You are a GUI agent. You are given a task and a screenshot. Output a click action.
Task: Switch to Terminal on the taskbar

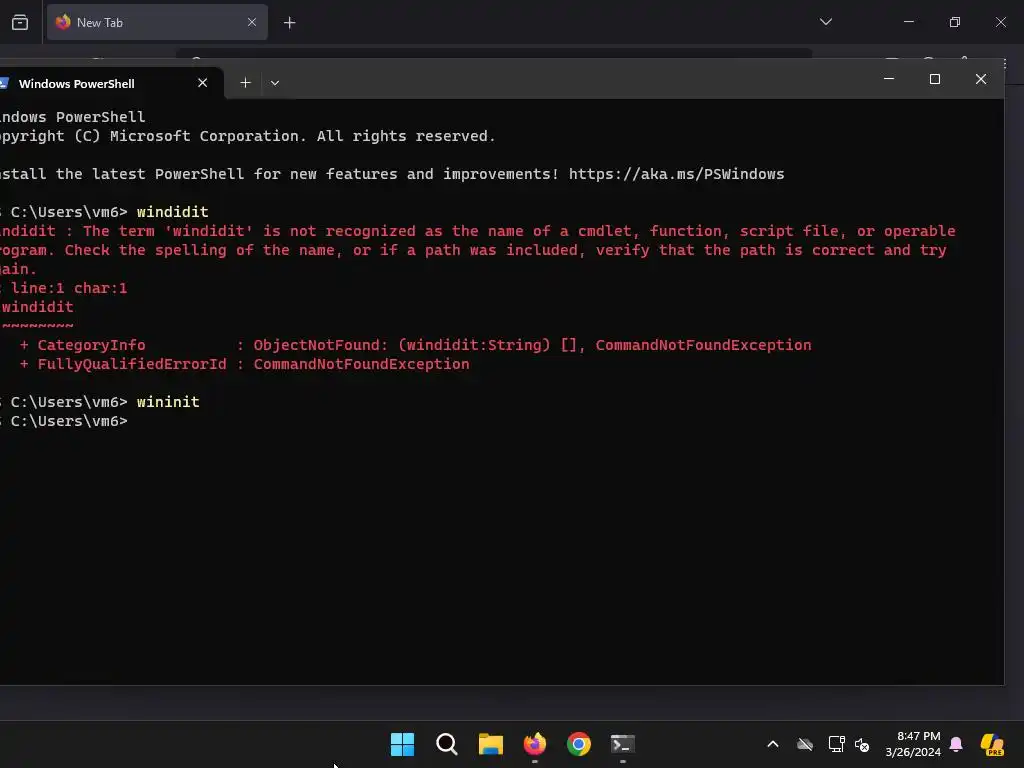coord(622,744)
